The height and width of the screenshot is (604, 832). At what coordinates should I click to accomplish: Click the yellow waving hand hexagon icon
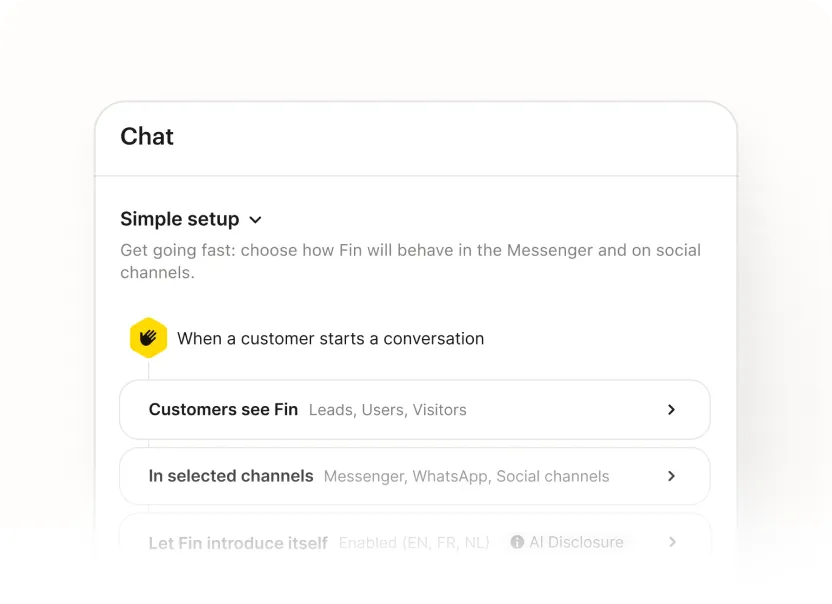[149, 338]
